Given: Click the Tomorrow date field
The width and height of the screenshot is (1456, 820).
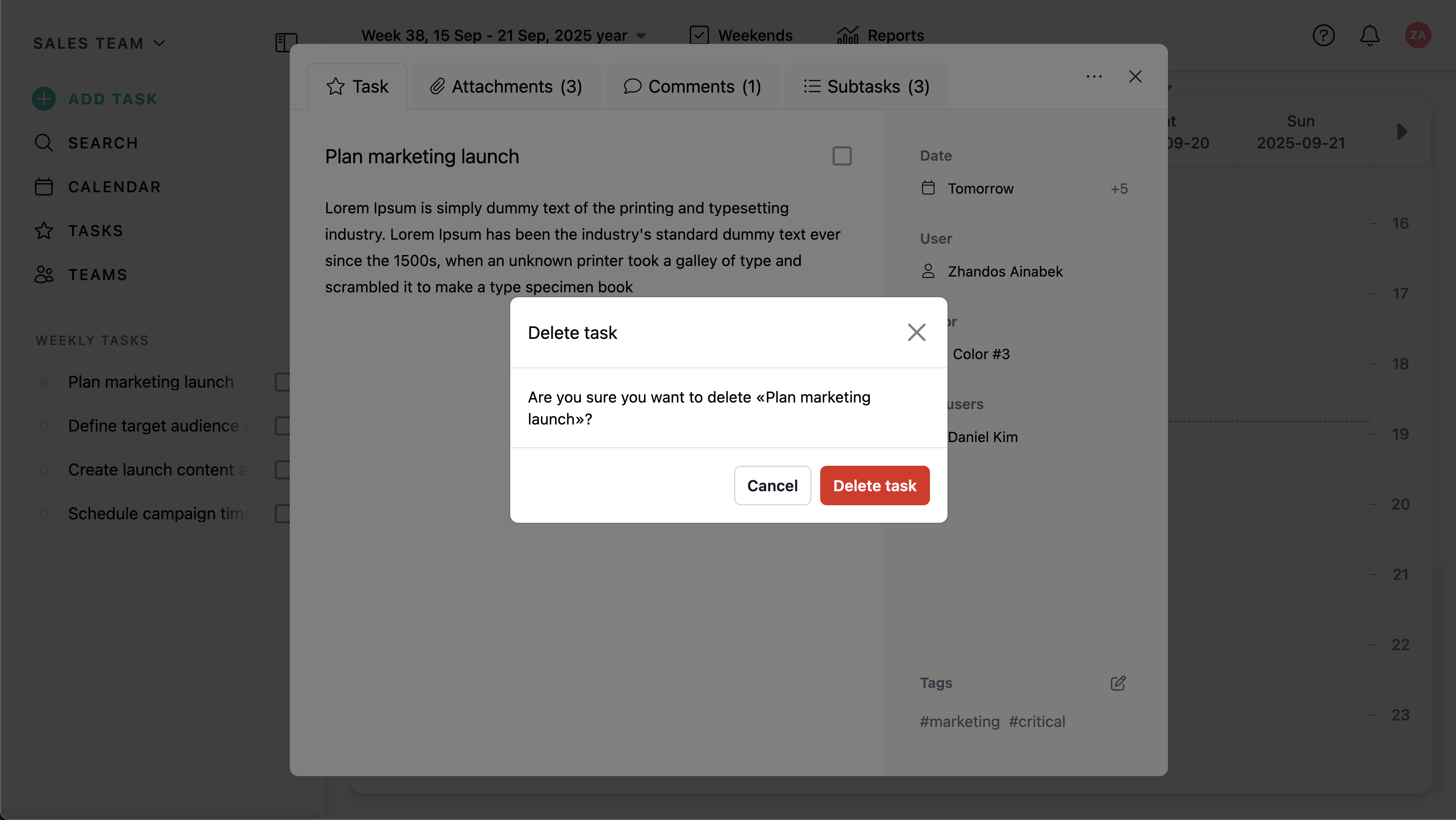Looking at the screenshot, I should (980, 188).
